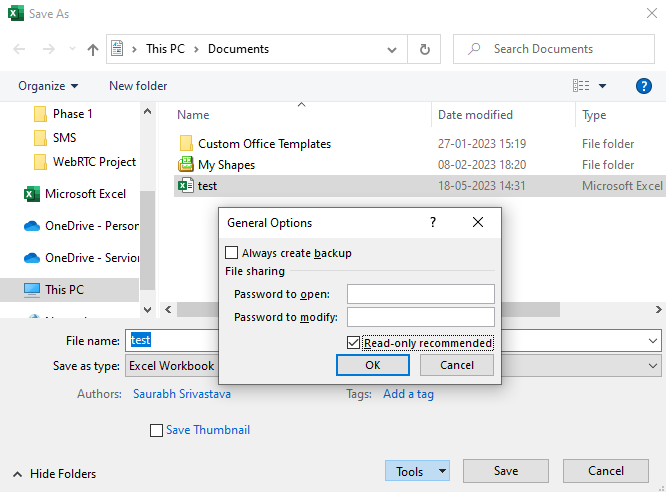Cancel the Save As dialog
The height and width of the screenshot is (492, 666).
pos(606,471)
